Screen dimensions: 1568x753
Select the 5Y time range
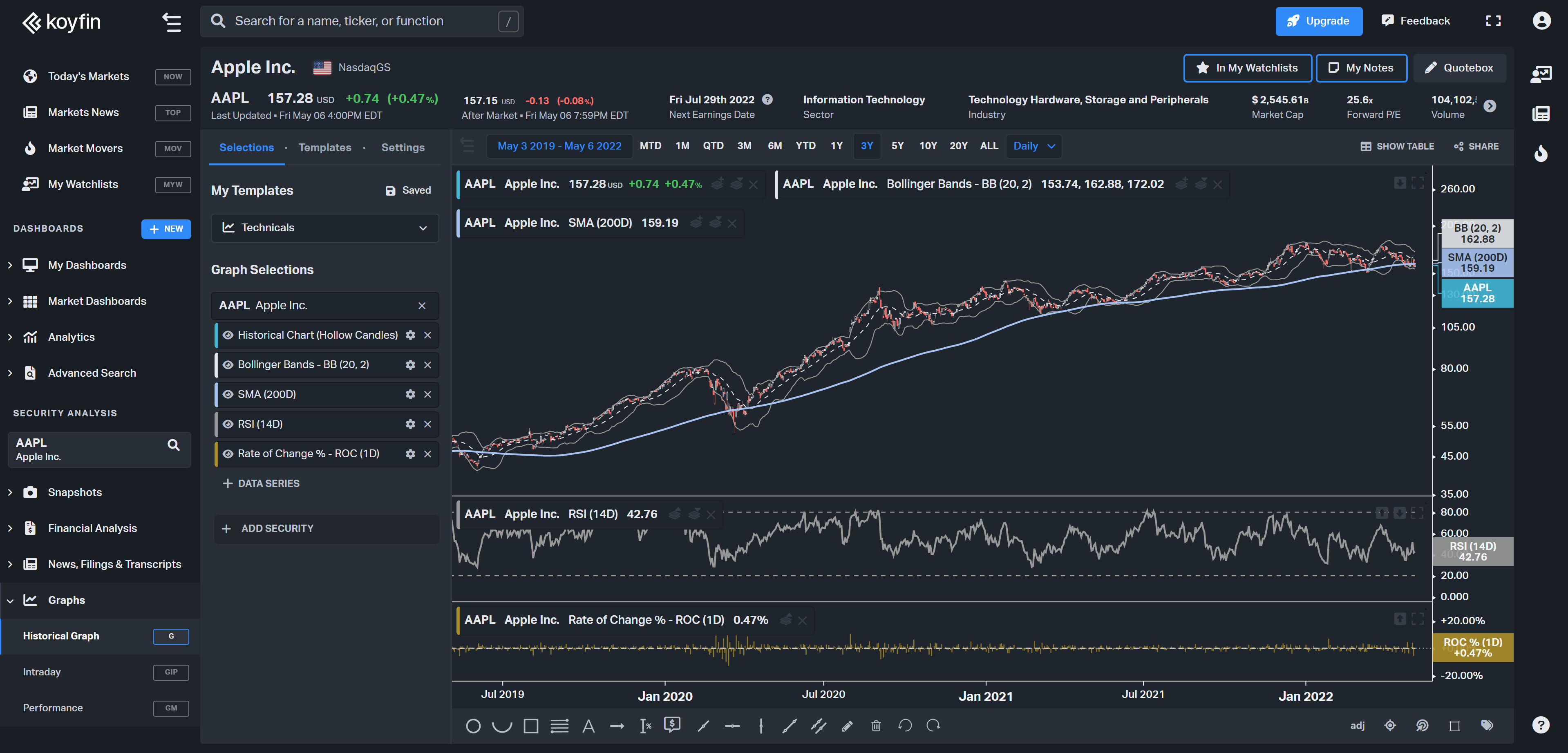tap(897, 146)
